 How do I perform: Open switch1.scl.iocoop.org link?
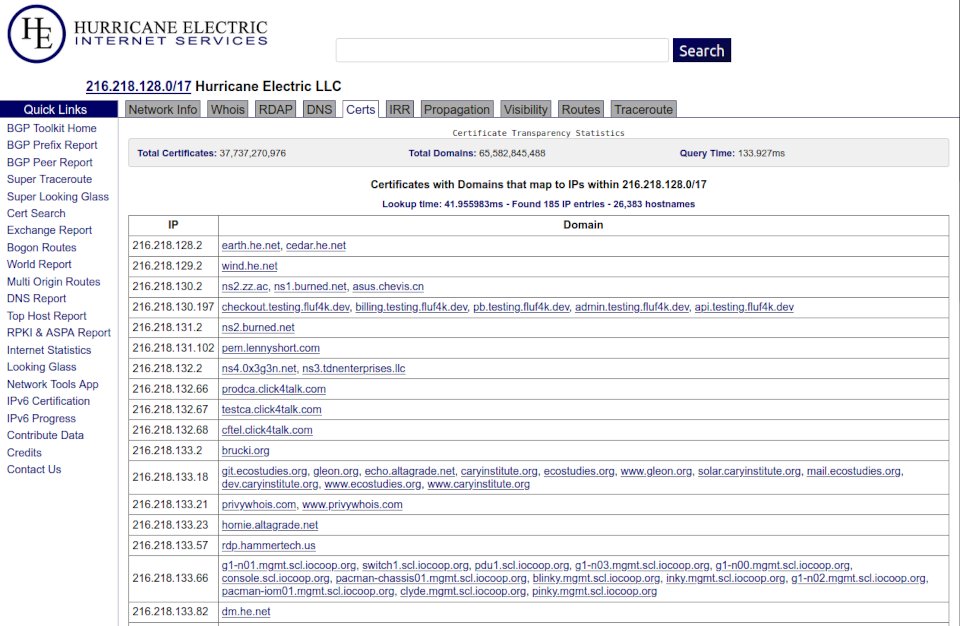(416, 565)
